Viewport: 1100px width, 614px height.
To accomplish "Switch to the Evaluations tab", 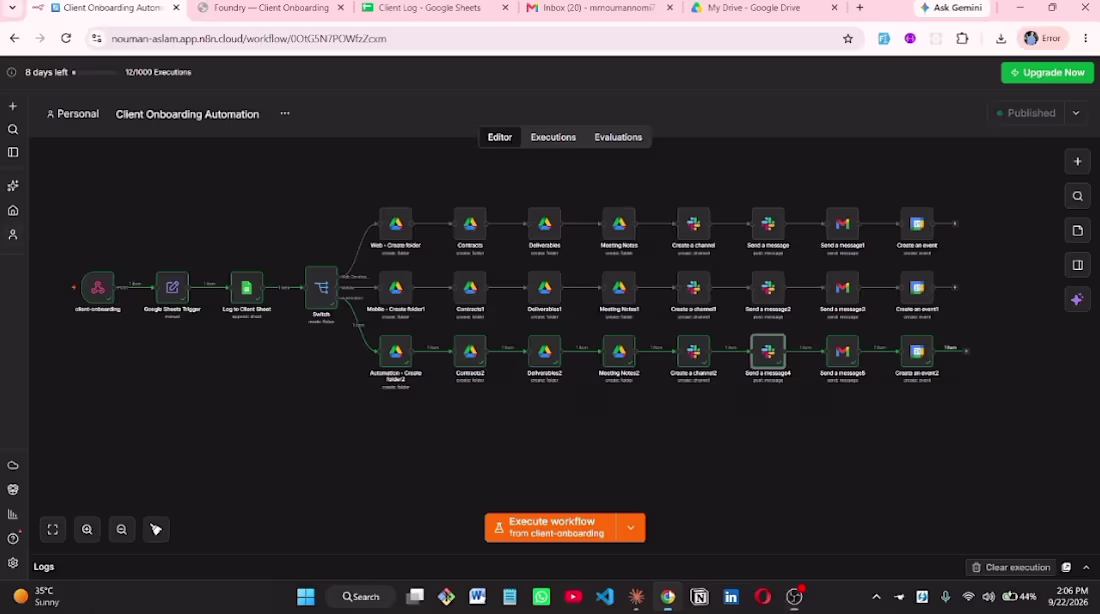I will [x=618, y=137].
